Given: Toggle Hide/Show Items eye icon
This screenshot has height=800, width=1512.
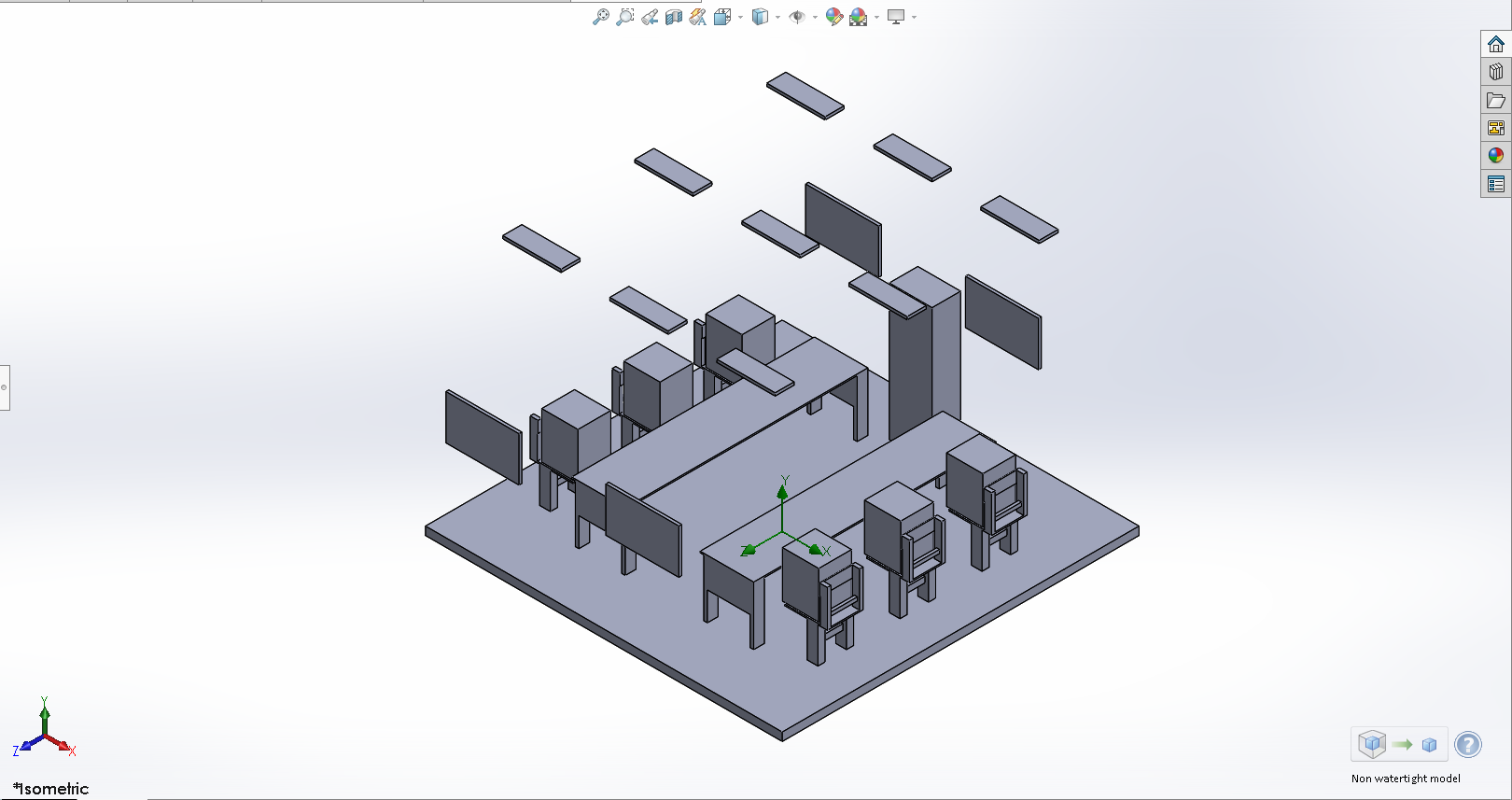Looking at the screenshot, I should tap(797, 17).
